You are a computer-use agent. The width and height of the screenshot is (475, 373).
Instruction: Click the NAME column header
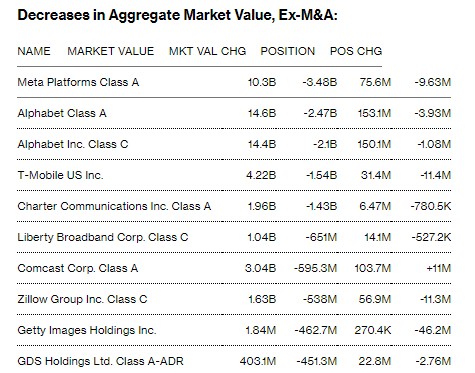point(34,51)
